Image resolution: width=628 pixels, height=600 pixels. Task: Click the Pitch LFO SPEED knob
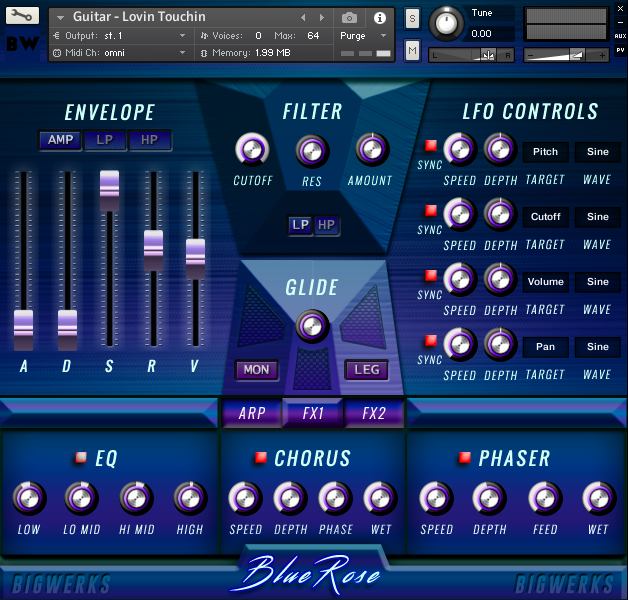[x=460, y=150]
